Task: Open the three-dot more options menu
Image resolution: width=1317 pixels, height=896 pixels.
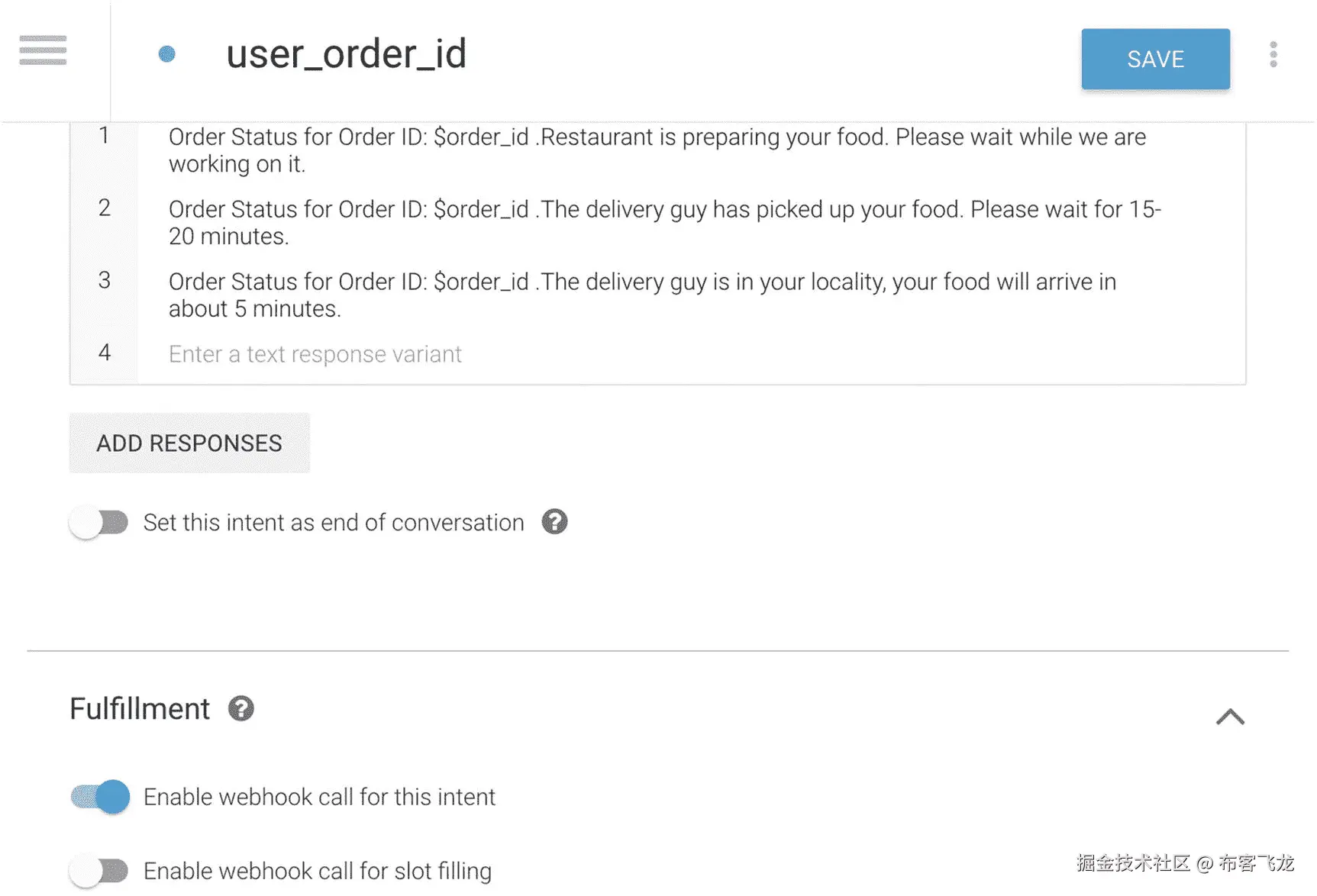Action: (x=1273, y=55)
